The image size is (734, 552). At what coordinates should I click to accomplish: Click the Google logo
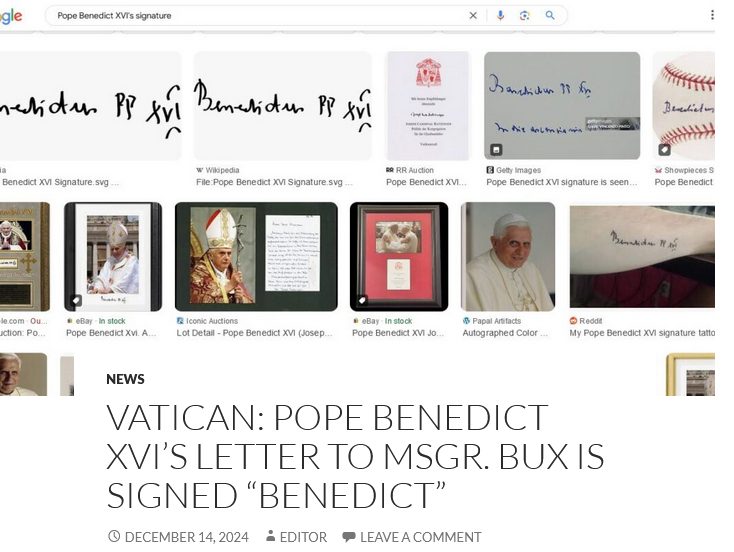10,16
